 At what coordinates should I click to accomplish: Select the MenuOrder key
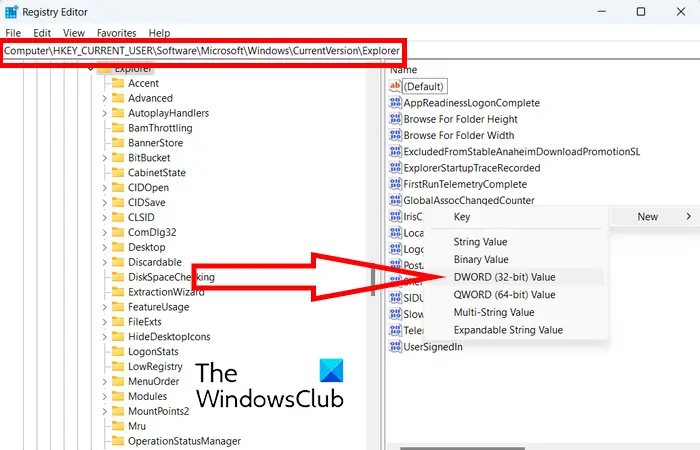pos(153,381)
